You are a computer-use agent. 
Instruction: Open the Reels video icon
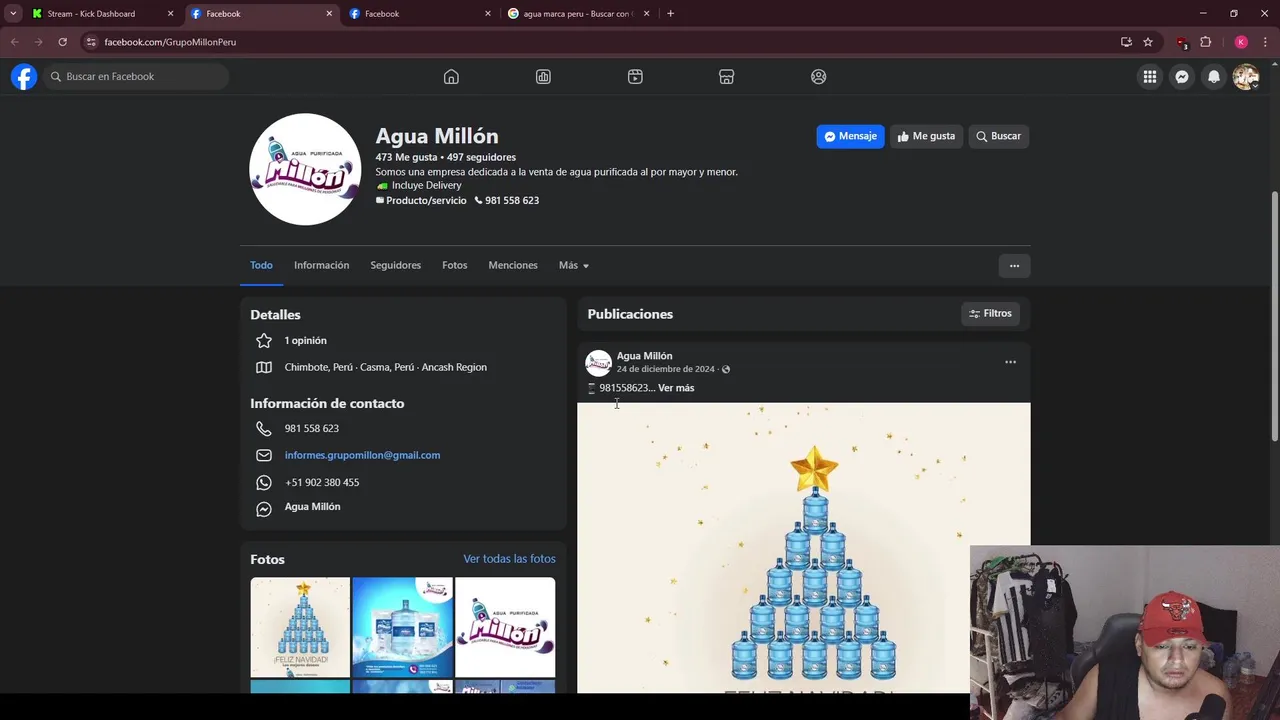[x=635, y=77]
